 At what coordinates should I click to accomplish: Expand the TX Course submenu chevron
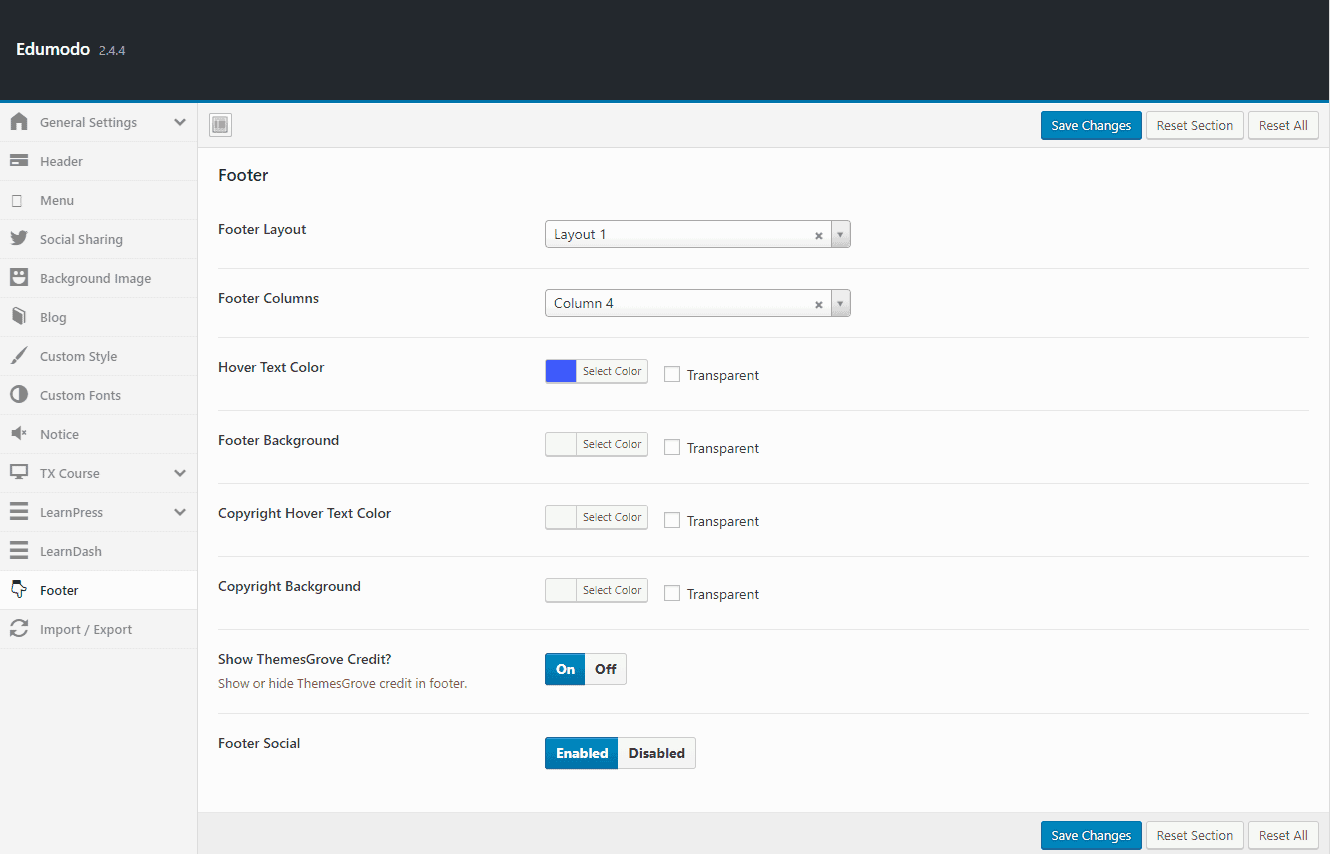[180, 473]
